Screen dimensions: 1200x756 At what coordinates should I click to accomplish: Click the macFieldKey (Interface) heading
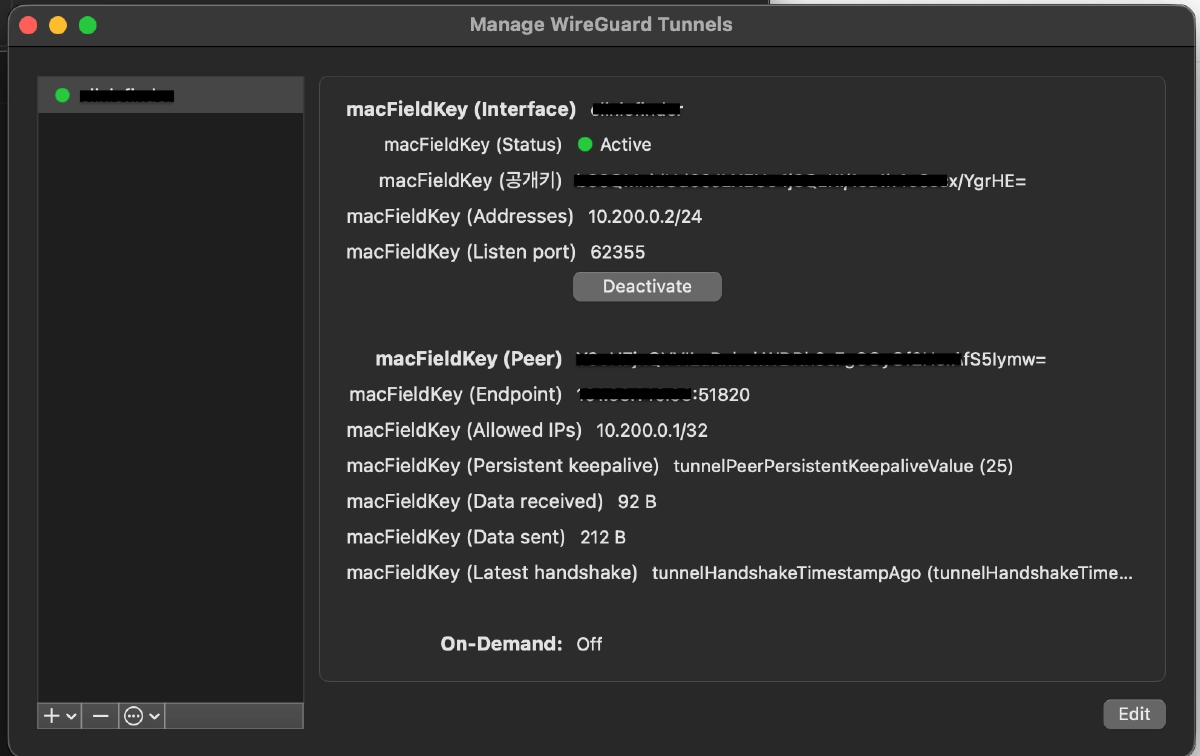461,109
